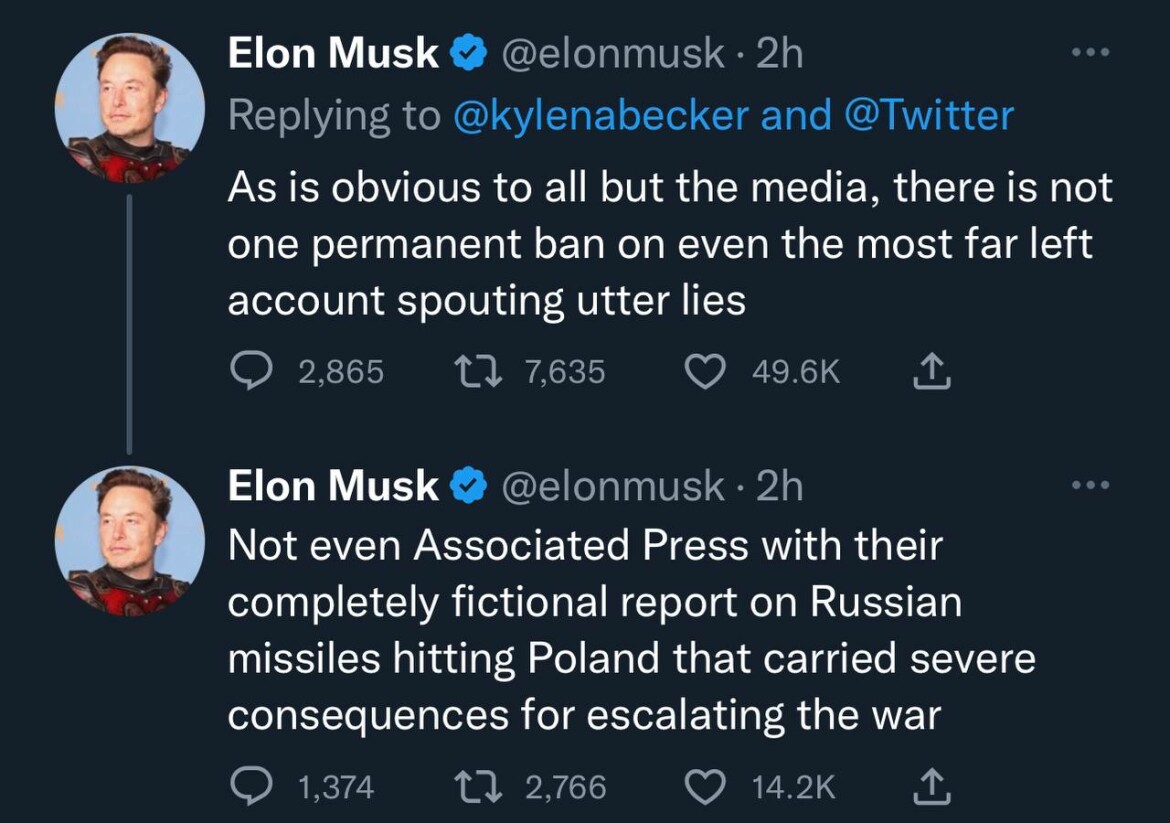This screenshot has width=1170, height=823.
Task: Open more options menu on second tweet
Action: tap(1090, 486)
